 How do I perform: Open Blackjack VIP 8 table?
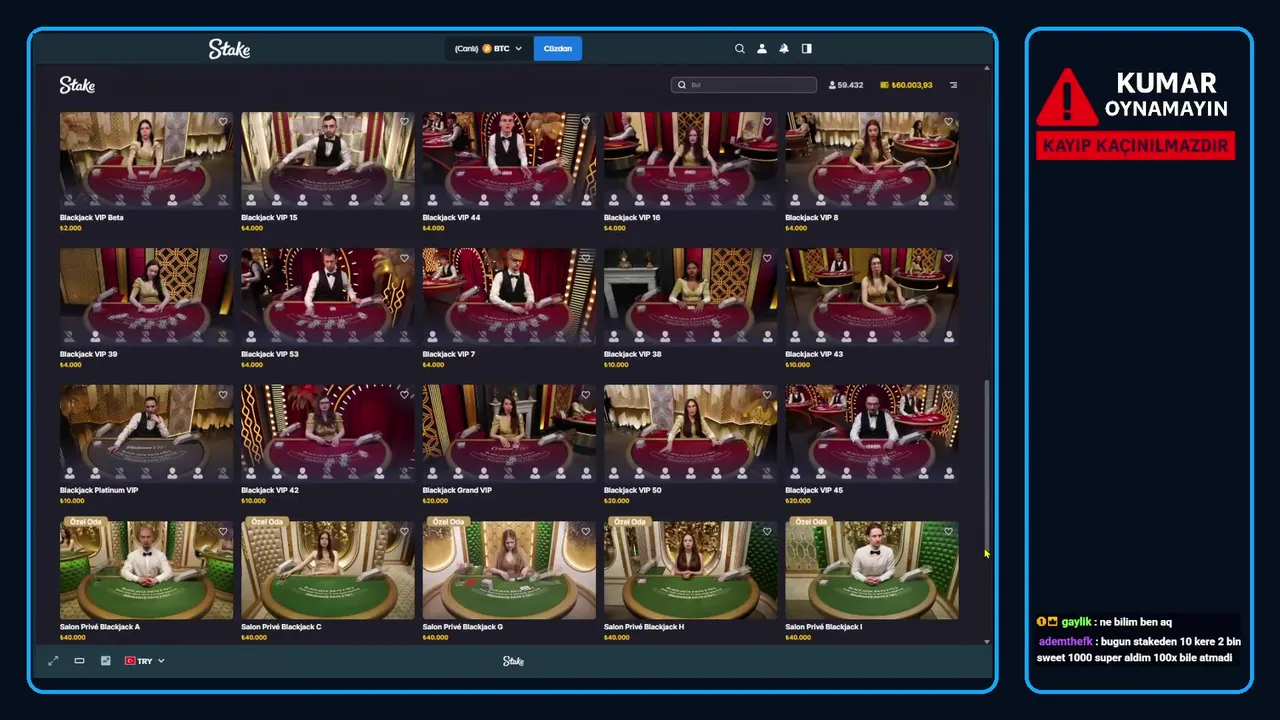[871, 160]
